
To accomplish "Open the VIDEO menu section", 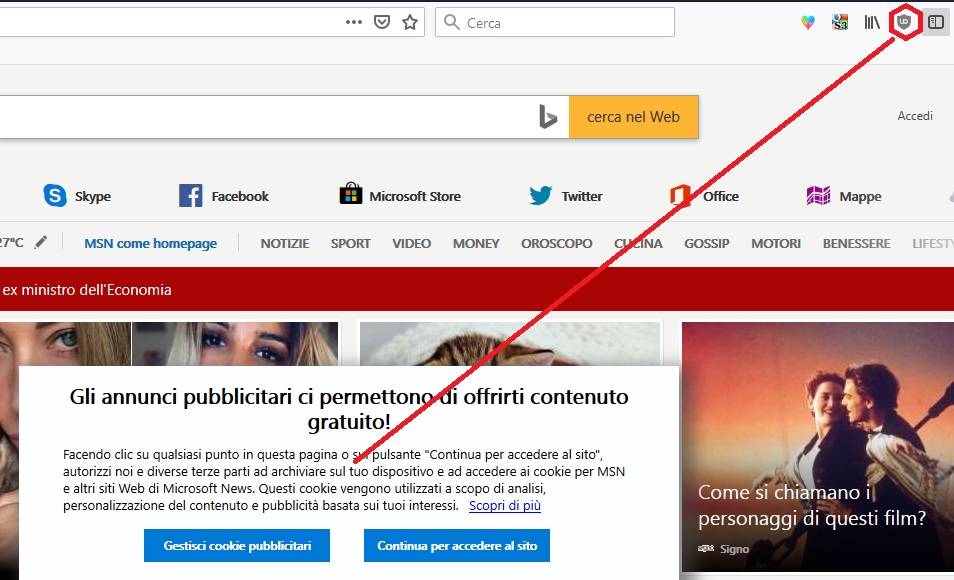I will click(411, 243).
